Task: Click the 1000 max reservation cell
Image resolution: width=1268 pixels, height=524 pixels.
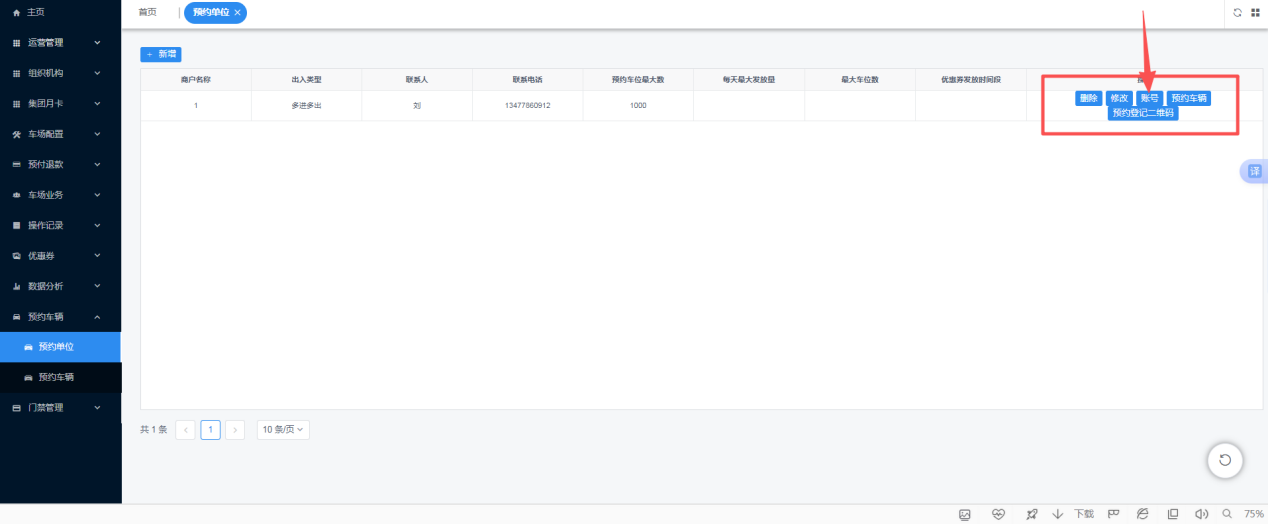Action: coord(638,105)
